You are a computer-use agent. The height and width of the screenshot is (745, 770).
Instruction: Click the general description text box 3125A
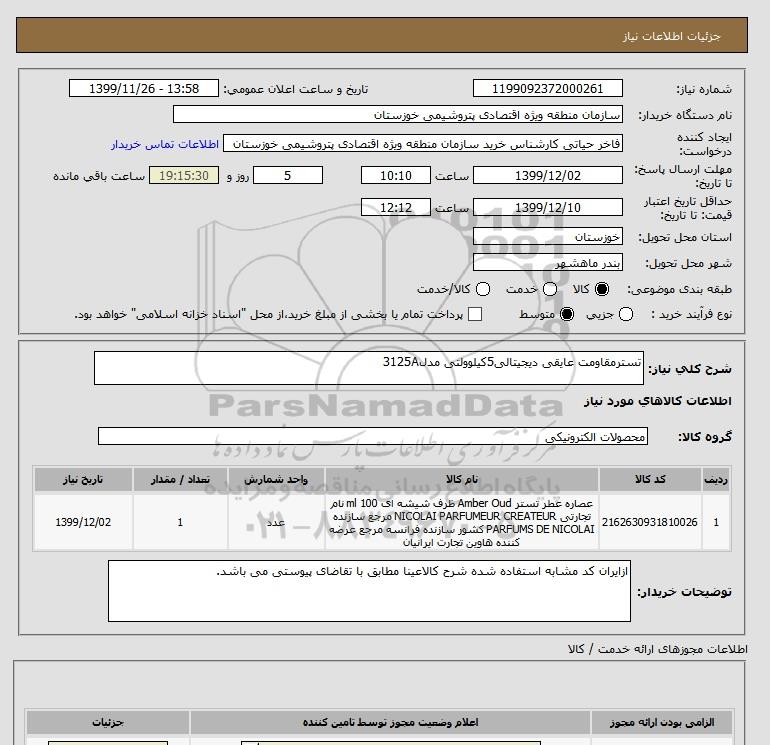(x=369, y=368)
